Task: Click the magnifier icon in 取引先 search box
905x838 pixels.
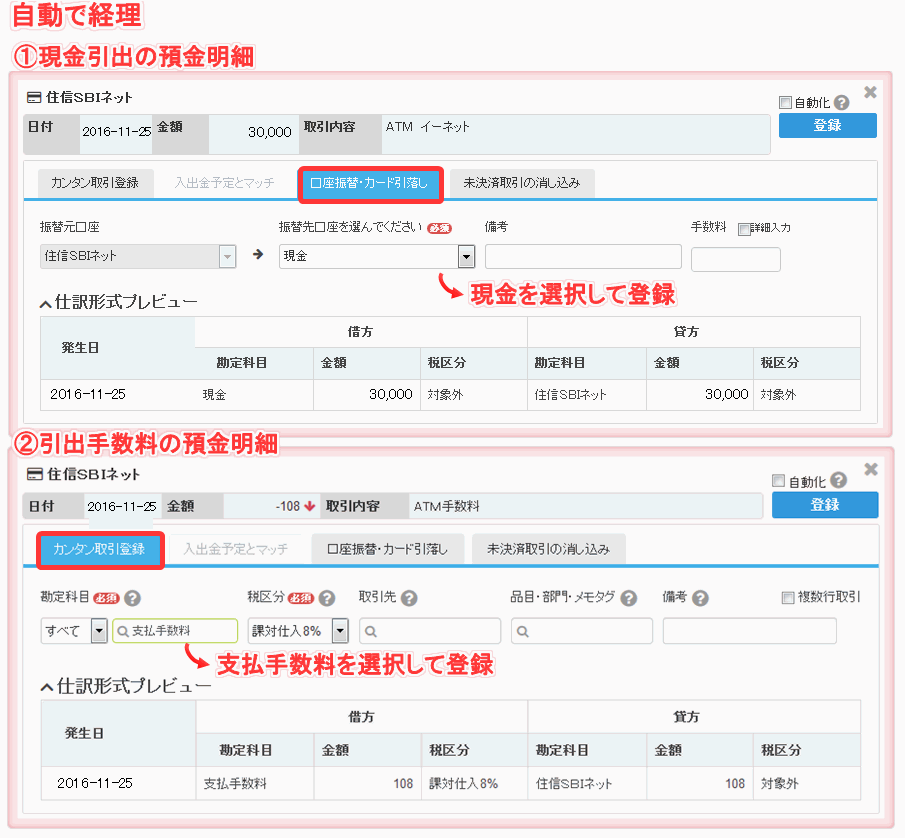Action: pyautogui.click(x=370, y=631)
